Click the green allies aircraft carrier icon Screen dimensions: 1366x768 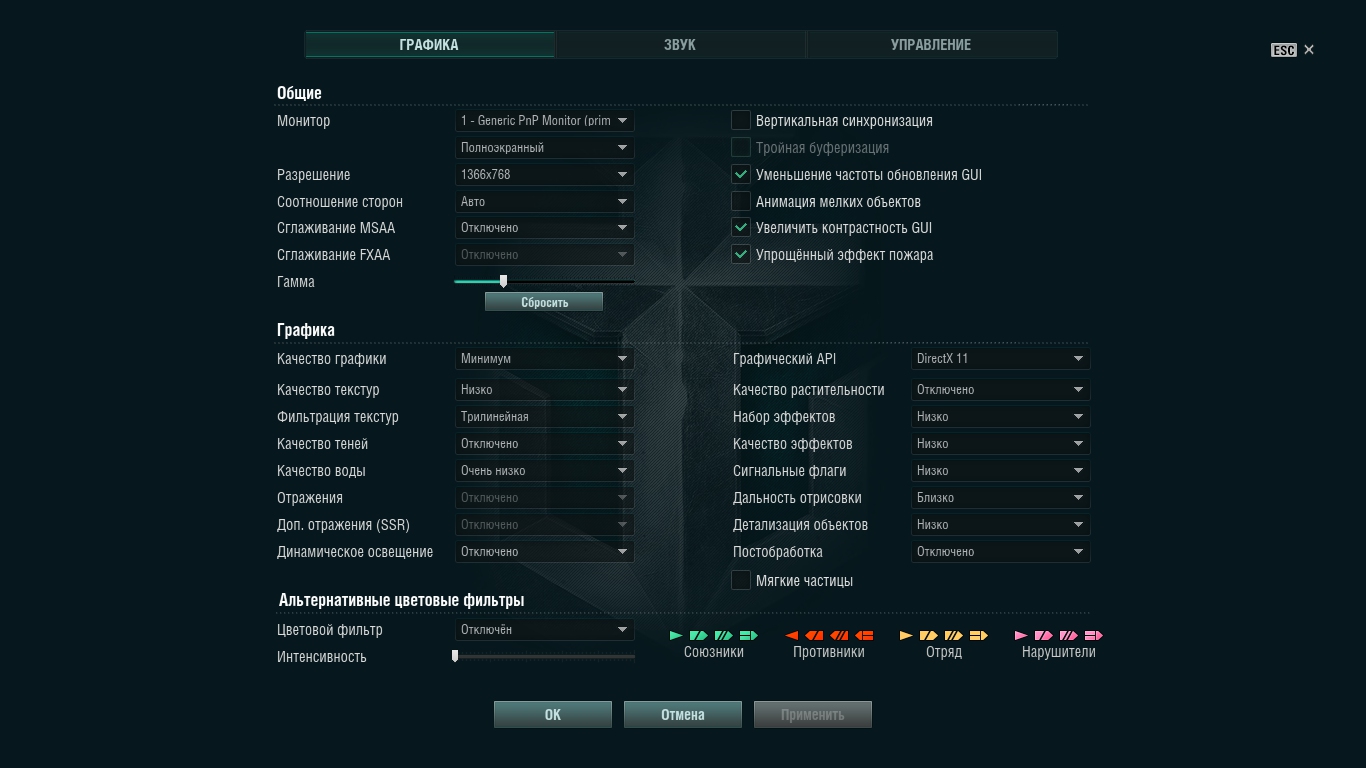pos(748,635)
